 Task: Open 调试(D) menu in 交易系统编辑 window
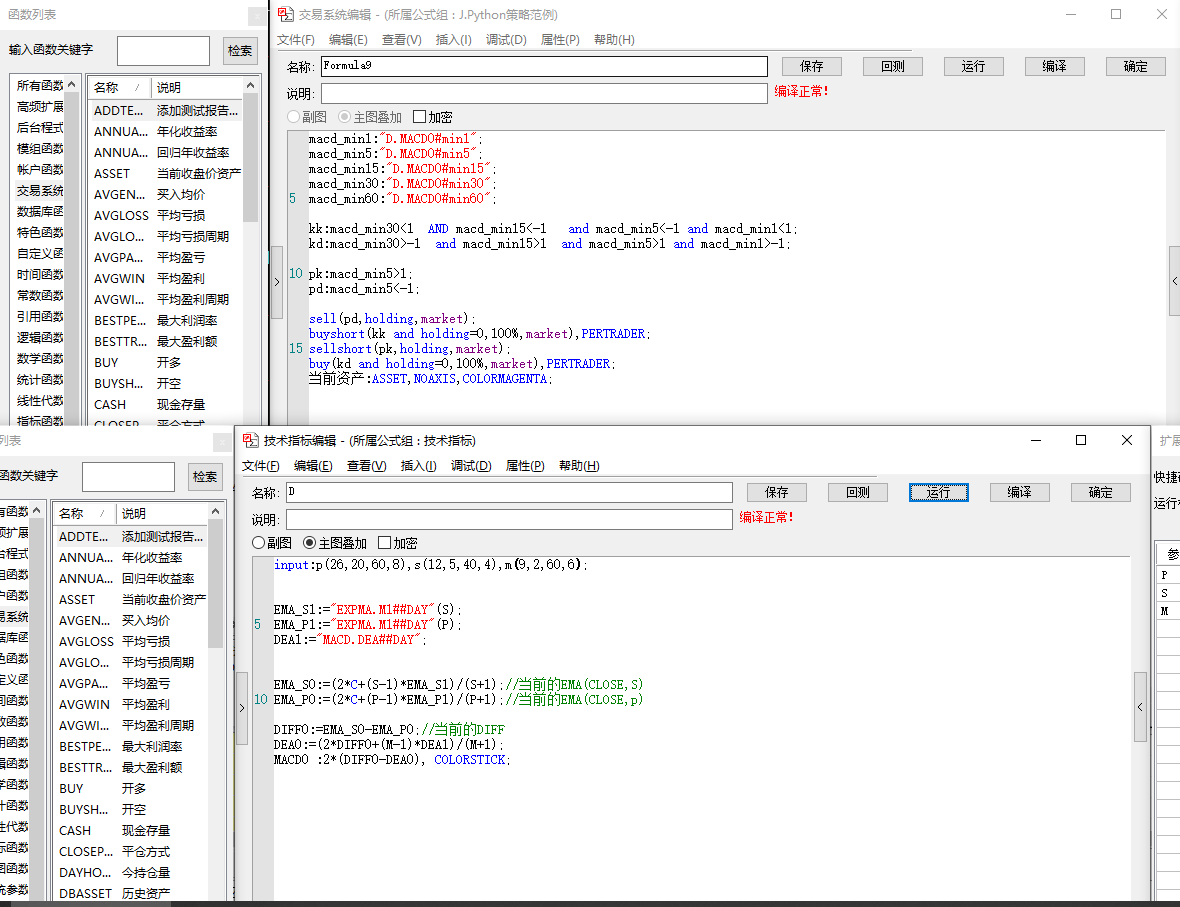[506, 40]
